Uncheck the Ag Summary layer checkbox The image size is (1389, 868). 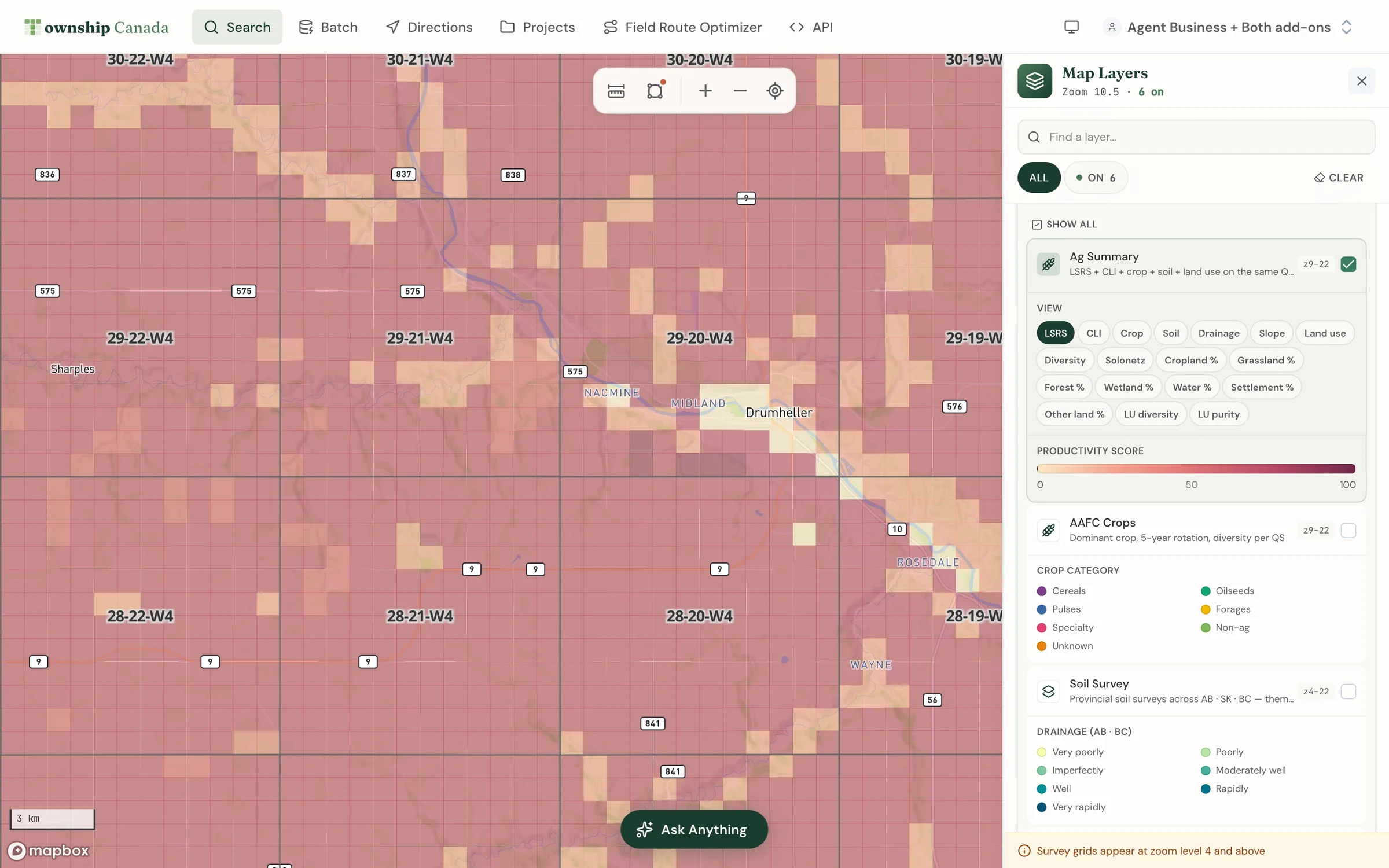pos(1348,264)
